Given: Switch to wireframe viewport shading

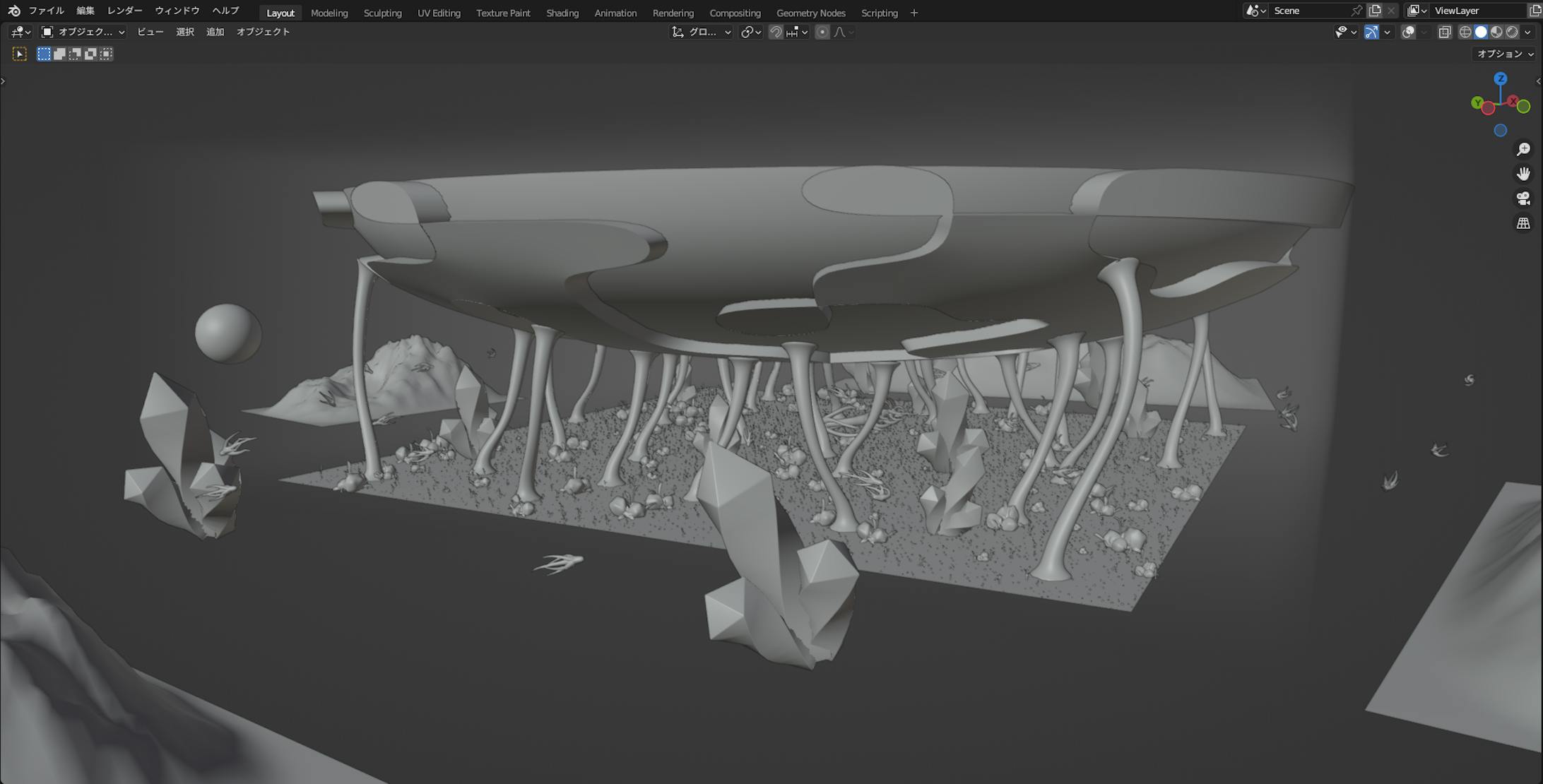Looking at the screenshot, I should 1465,32.
